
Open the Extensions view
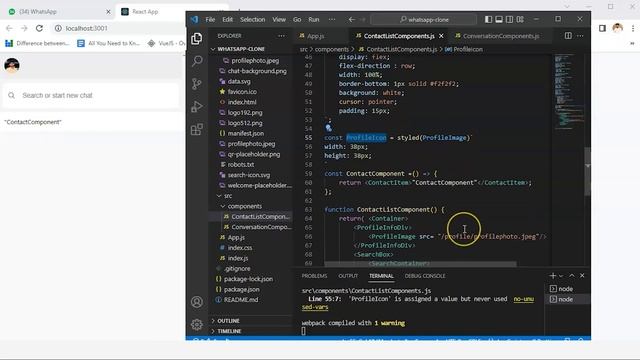(197, 129)
